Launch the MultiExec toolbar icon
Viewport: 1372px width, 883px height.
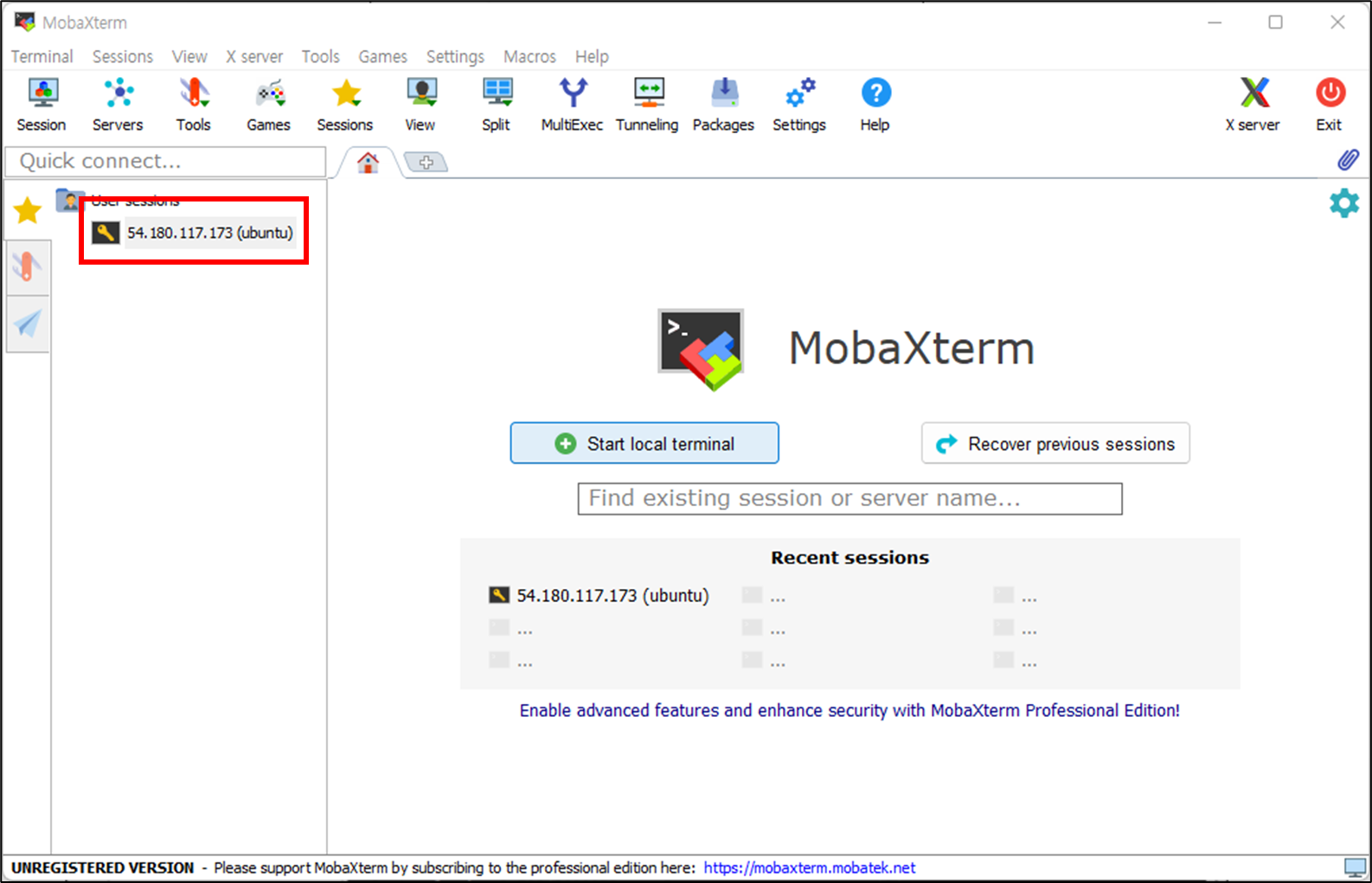pos(572,105)
